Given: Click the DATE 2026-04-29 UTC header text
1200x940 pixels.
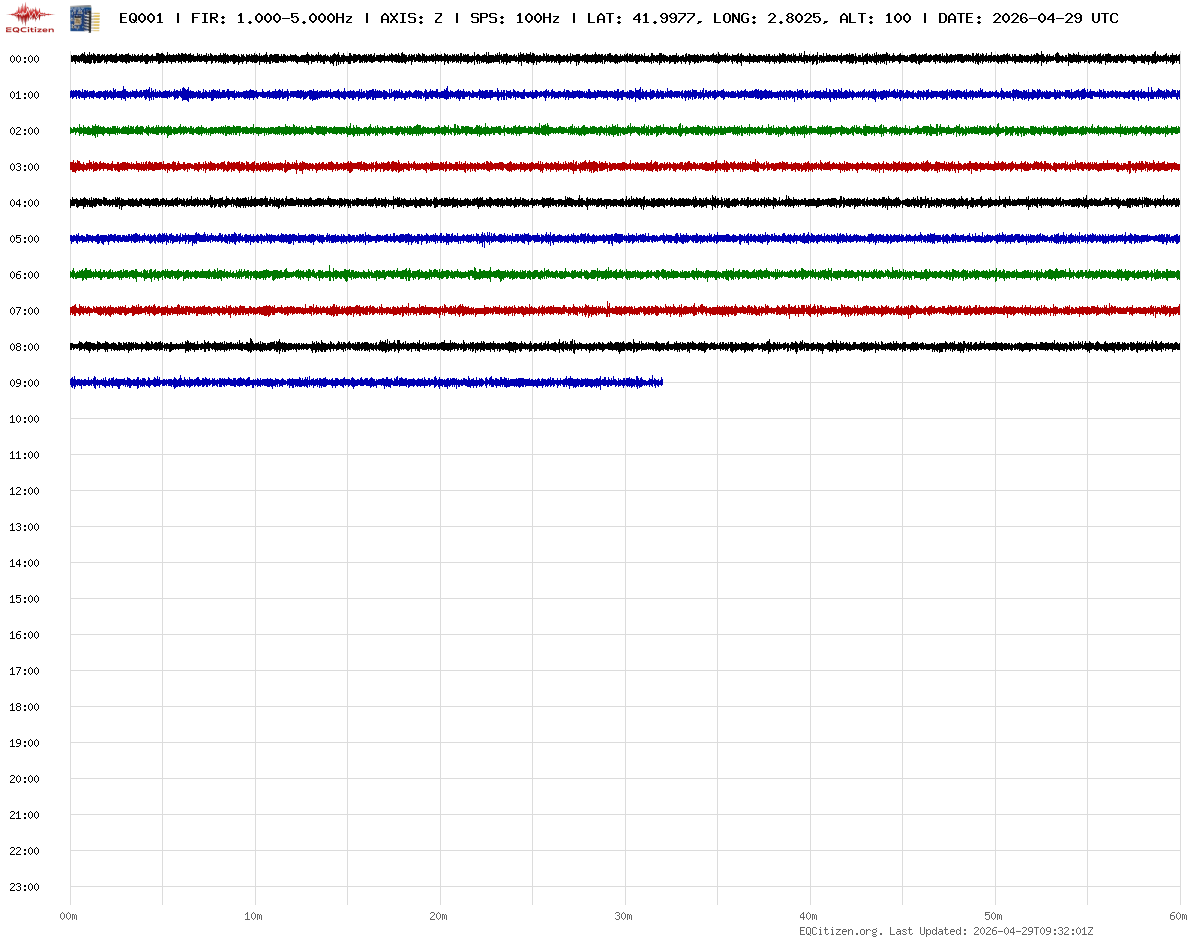Looking at the screenshot, I should pos(1028,19).
